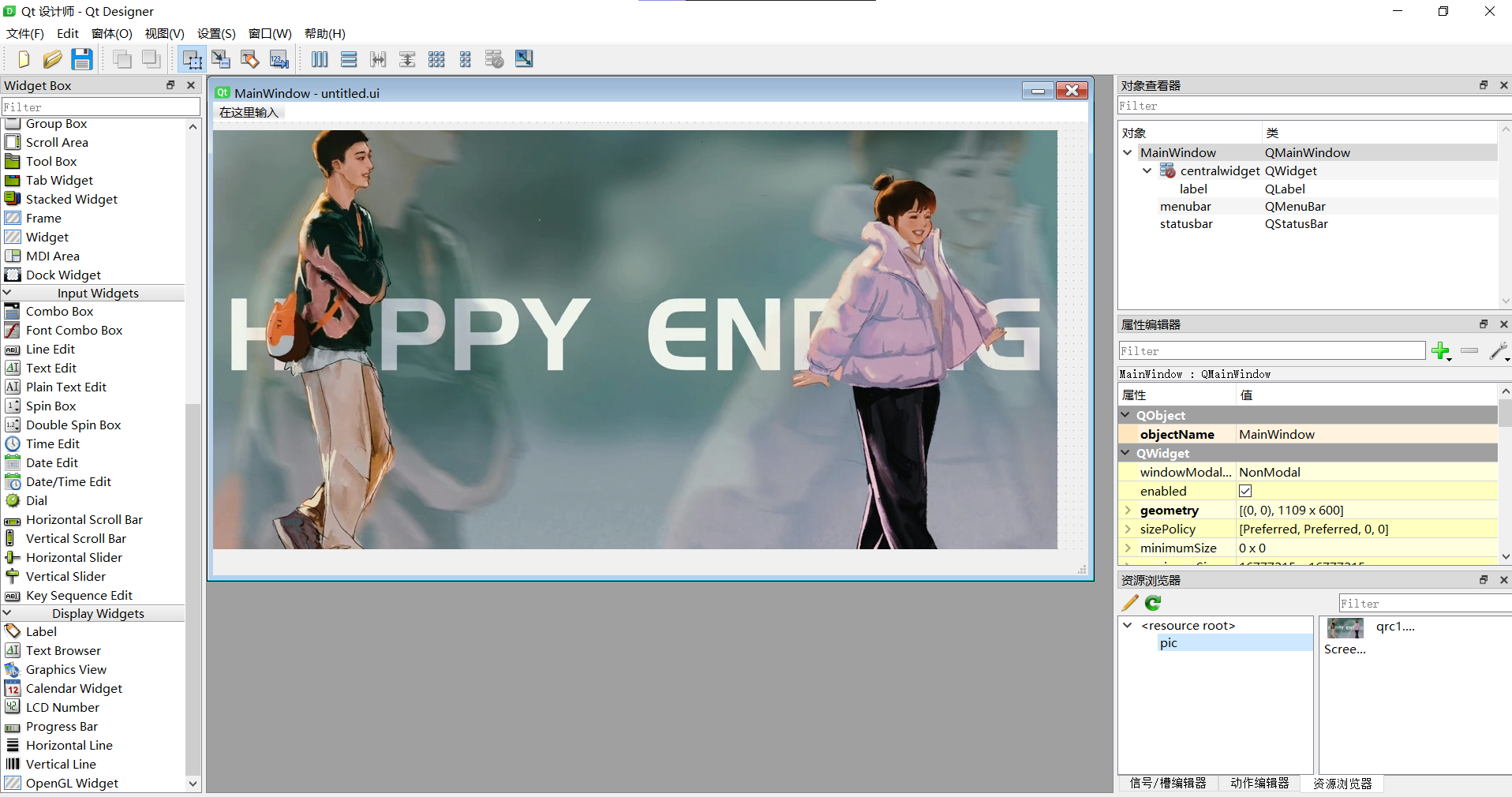Screen dimensions: 1512x797
Task: Open the 文件(F) menu
Action: 25,33
